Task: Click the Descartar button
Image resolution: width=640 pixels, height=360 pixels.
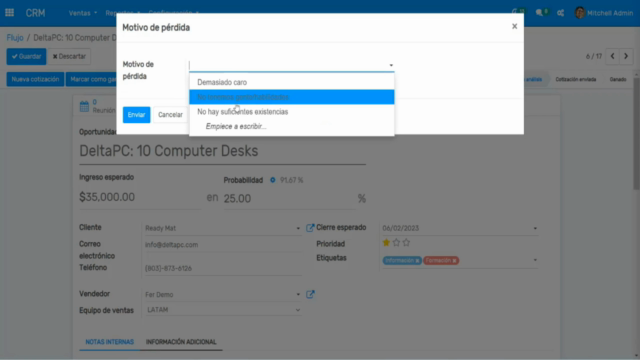Action: tap(69, 56)
